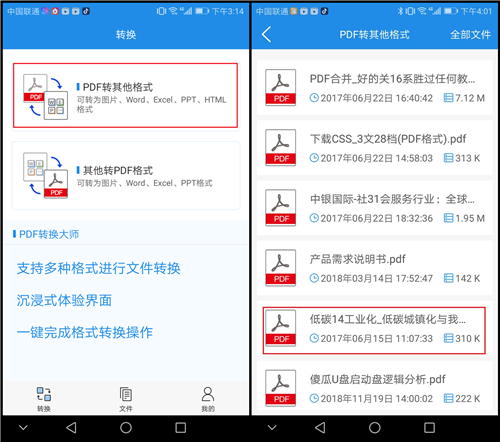Open the PDF转其他格式 conversion card
Viewport: 500px width, 442px height.
[125, 95]
